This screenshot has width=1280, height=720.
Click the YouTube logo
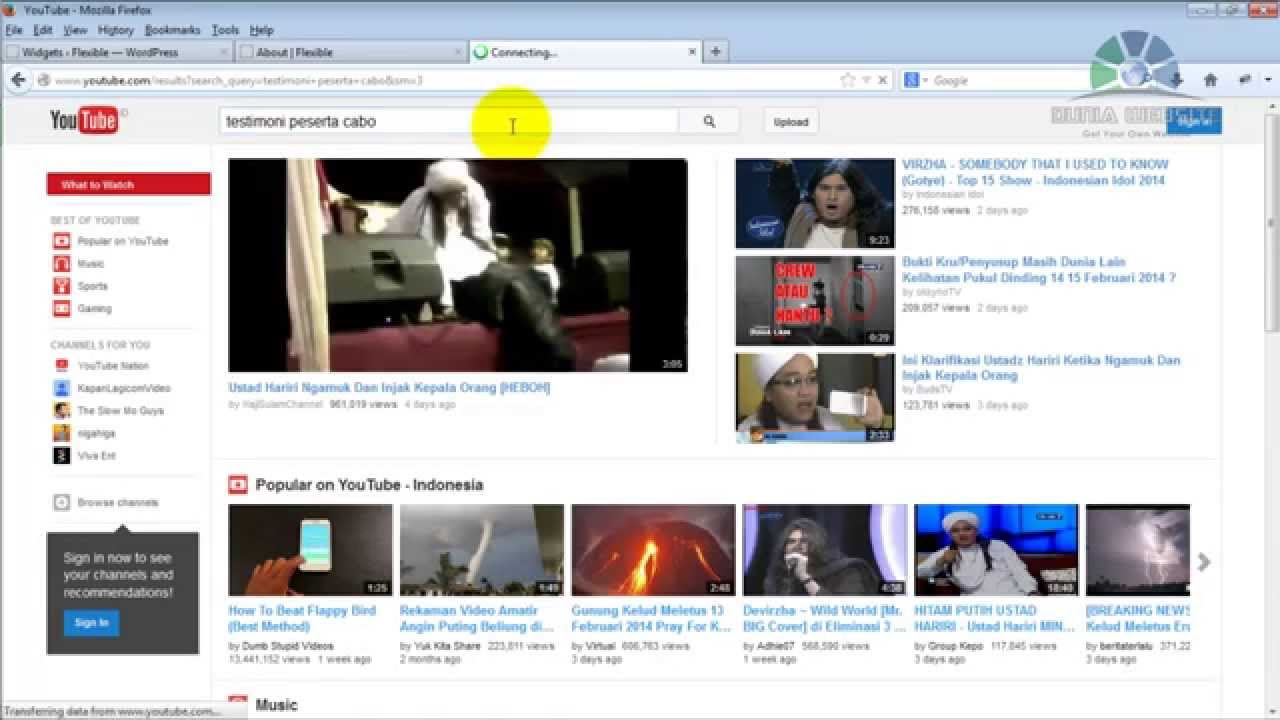pos(84,121)
